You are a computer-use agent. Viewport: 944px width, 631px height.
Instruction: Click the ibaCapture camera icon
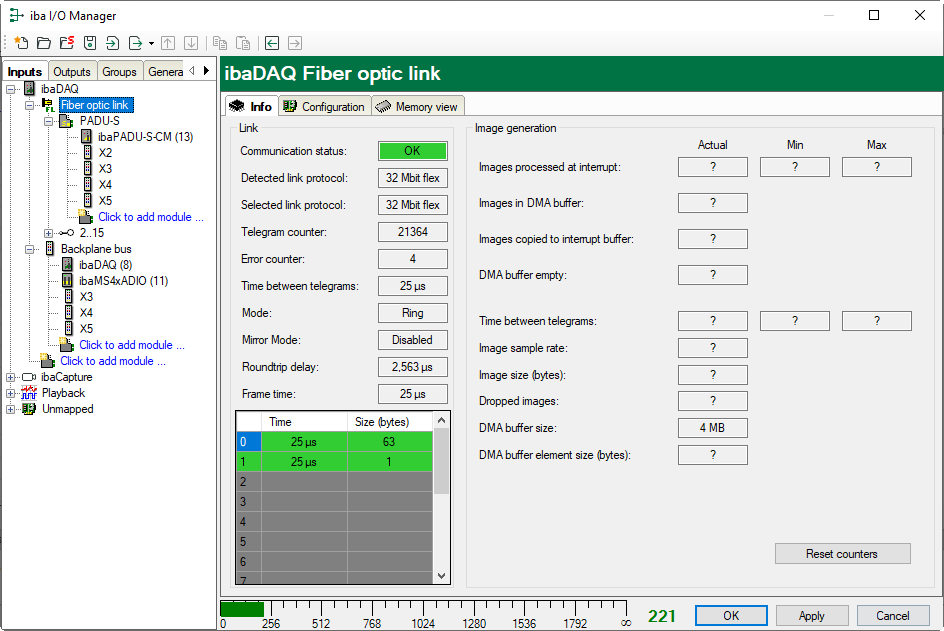[x=29, y=377]
